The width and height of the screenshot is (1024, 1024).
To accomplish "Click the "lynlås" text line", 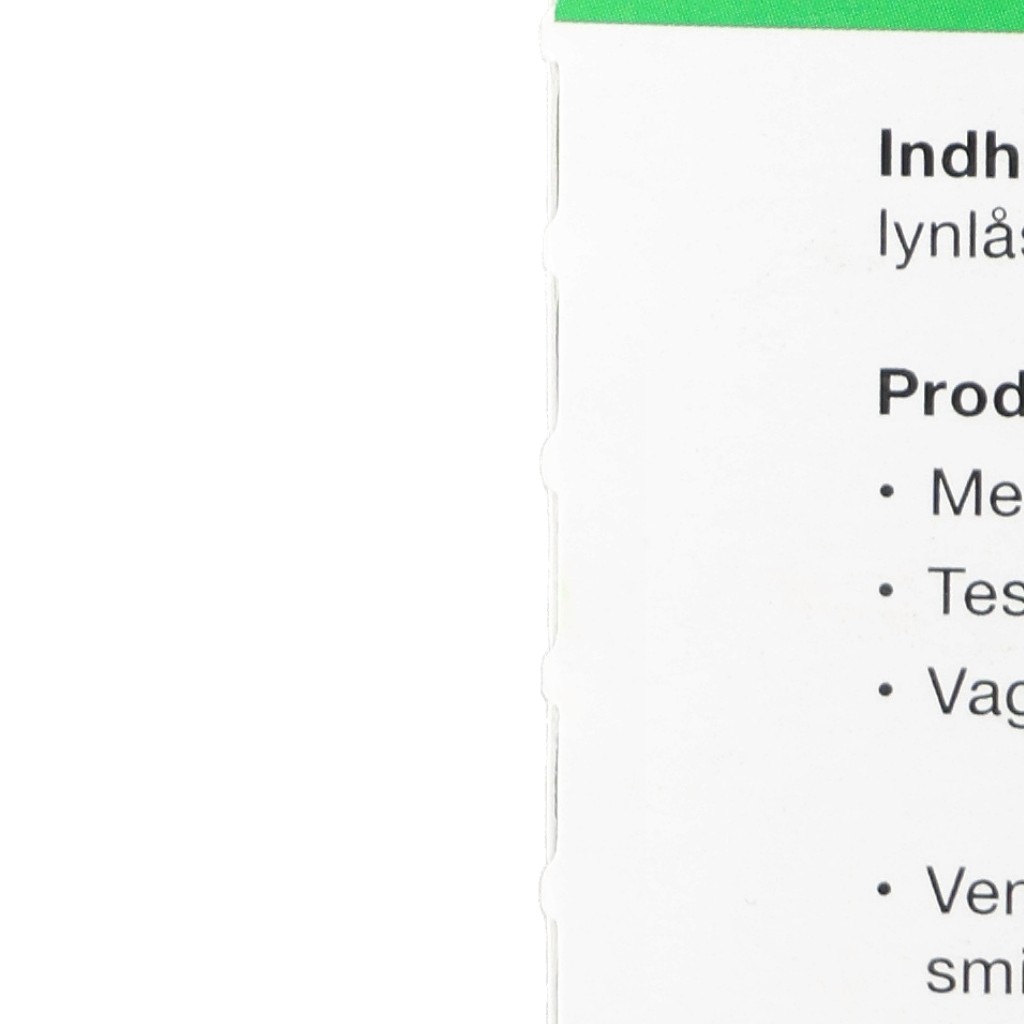I will coord(950,239).
